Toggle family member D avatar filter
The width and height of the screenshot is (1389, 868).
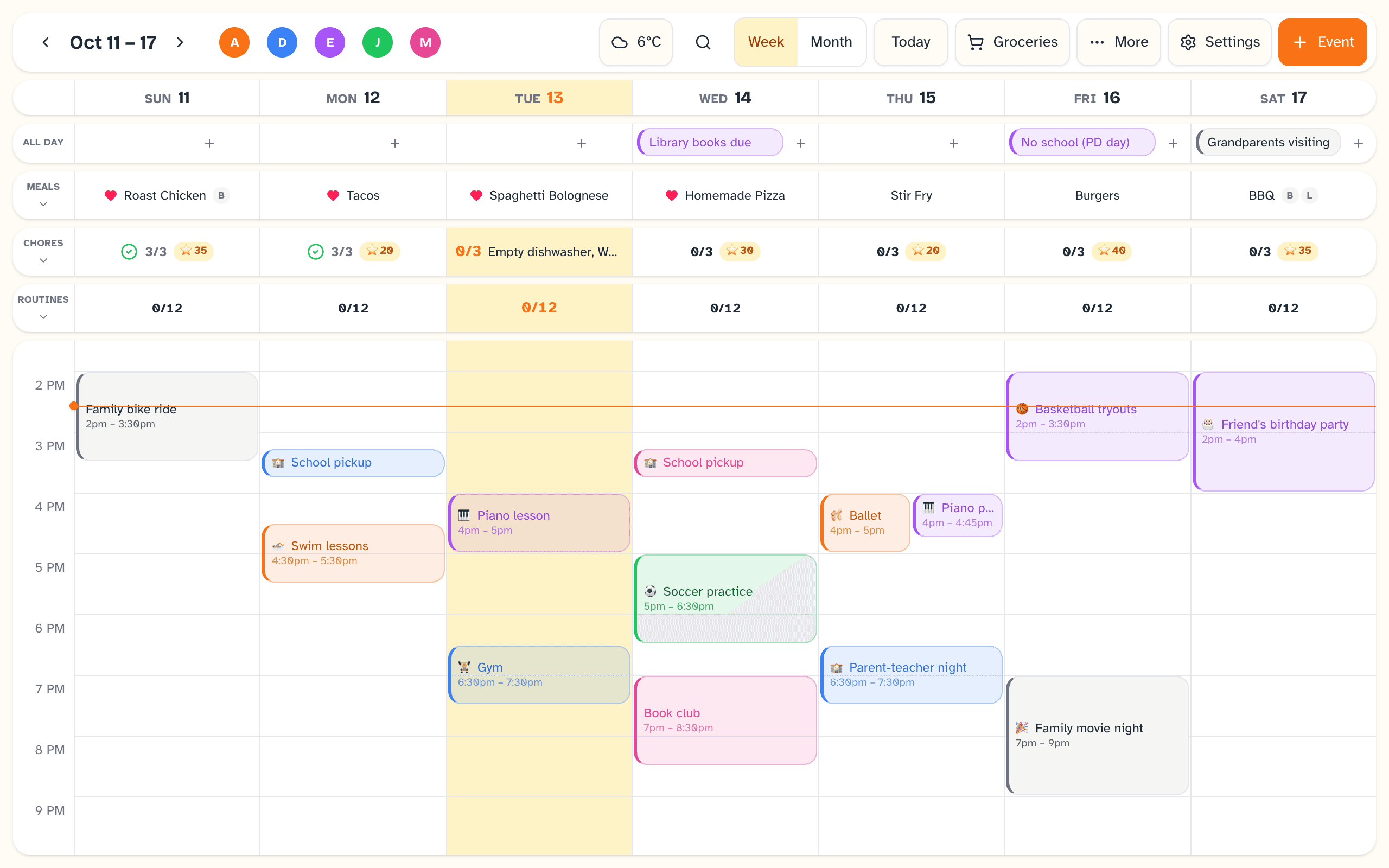(282, 42)
